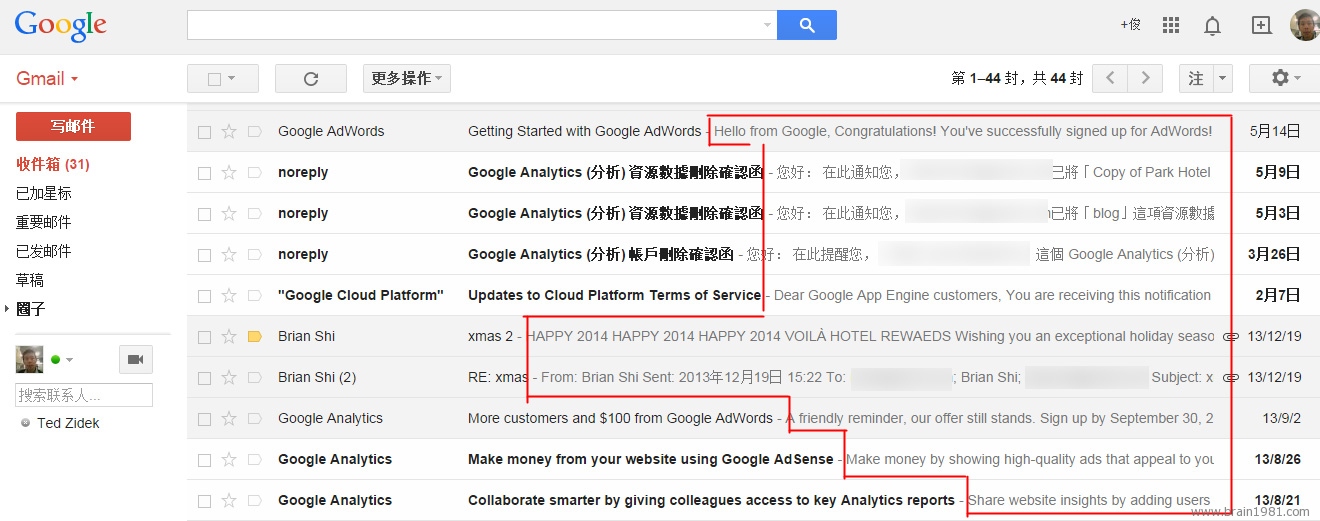1320x521 pixels.
Task: Open the Google logo home link
Action: tap(60, 26)
